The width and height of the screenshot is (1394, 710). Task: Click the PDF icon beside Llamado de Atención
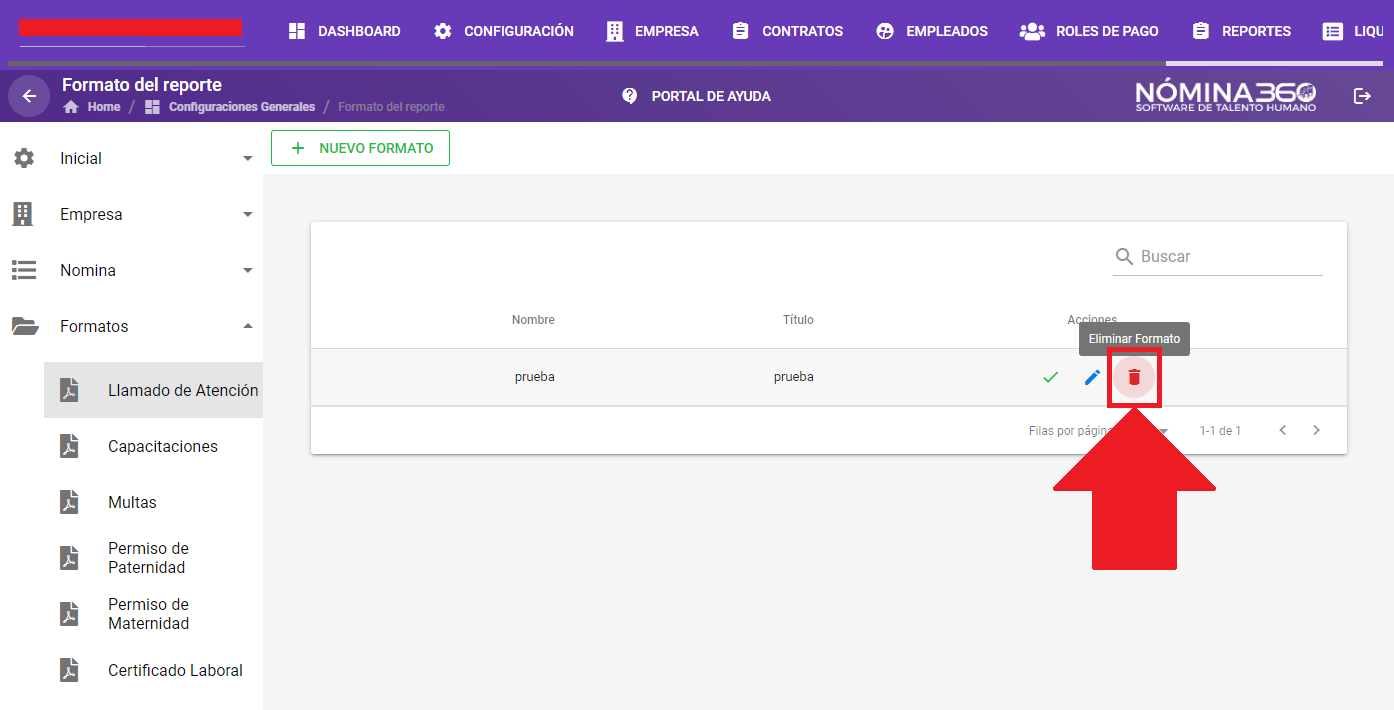(69, 390)
